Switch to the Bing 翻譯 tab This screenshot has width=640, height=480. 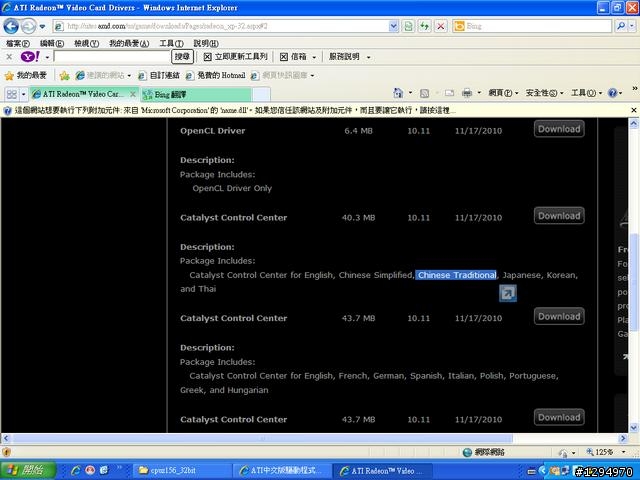tap(196, 94)
